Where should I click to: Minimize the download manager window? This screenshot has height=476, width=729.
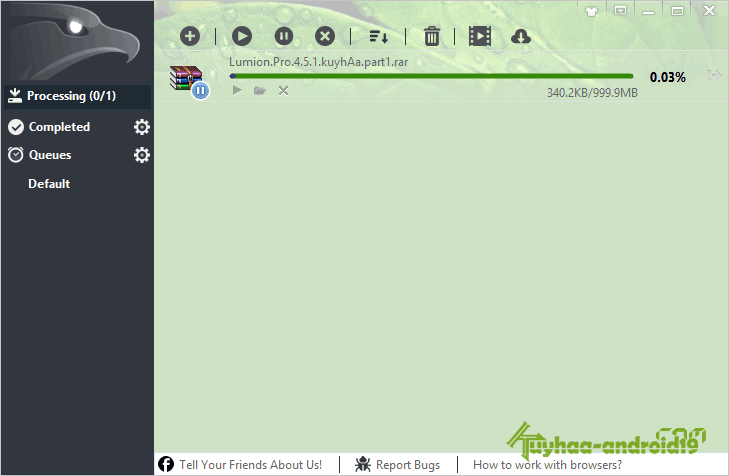point(648,11)
